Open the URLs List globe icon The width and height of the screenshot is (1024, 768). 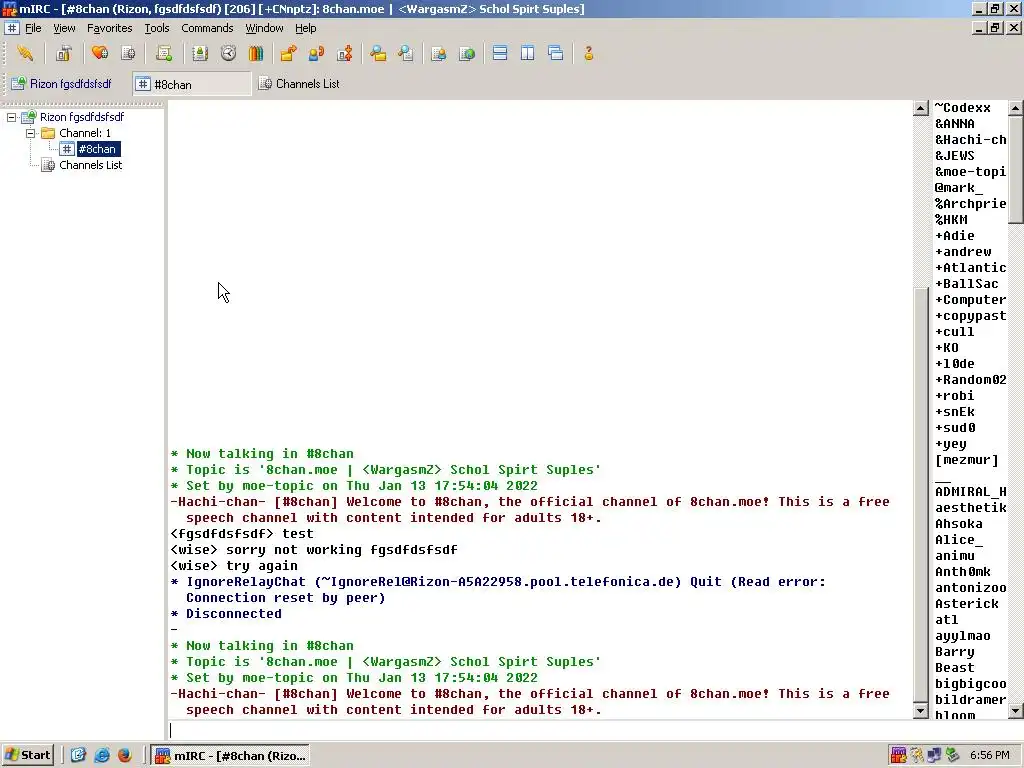[x=467, y=54]
